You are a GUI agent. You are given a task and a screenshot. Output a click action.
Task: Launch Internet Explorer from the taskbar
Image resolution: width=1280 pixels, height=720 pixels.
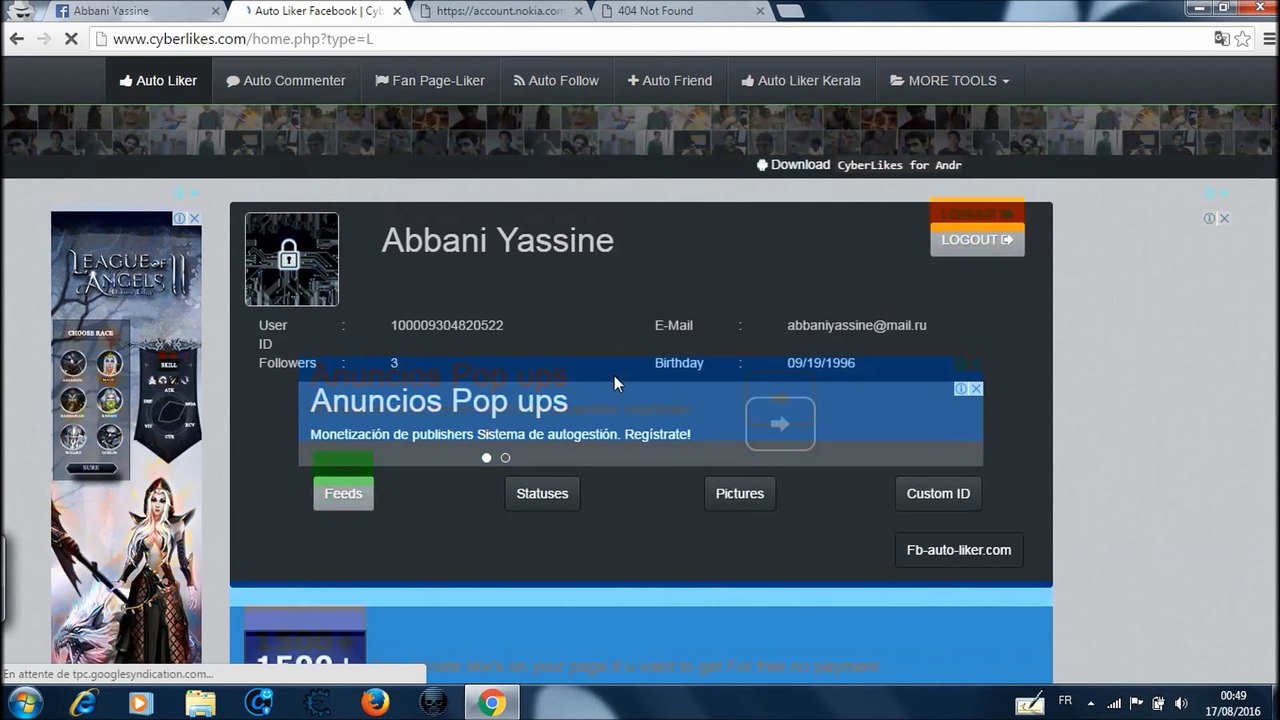pos(84,703)
